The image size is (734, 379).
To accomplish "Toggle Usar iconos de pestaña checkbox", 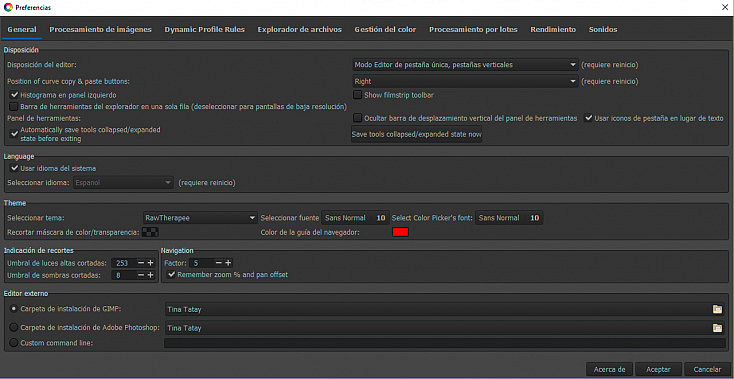I will tap(588, 118).
